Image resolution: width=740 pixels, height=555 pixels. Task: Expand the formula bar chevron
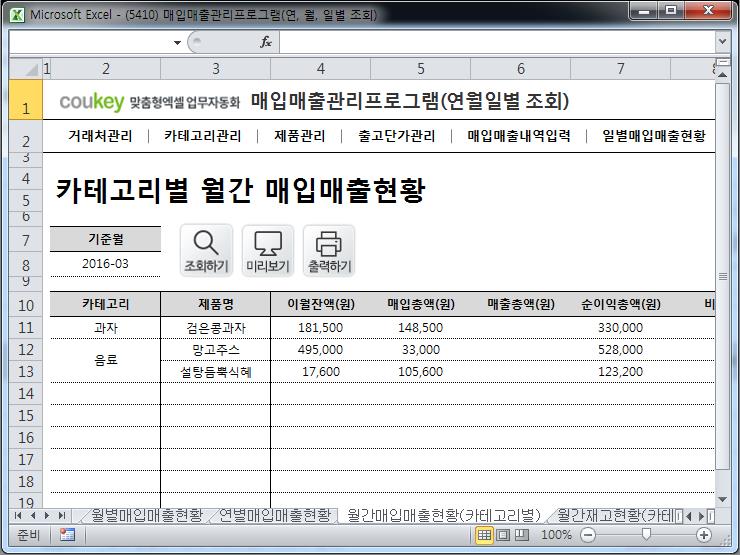722,42
